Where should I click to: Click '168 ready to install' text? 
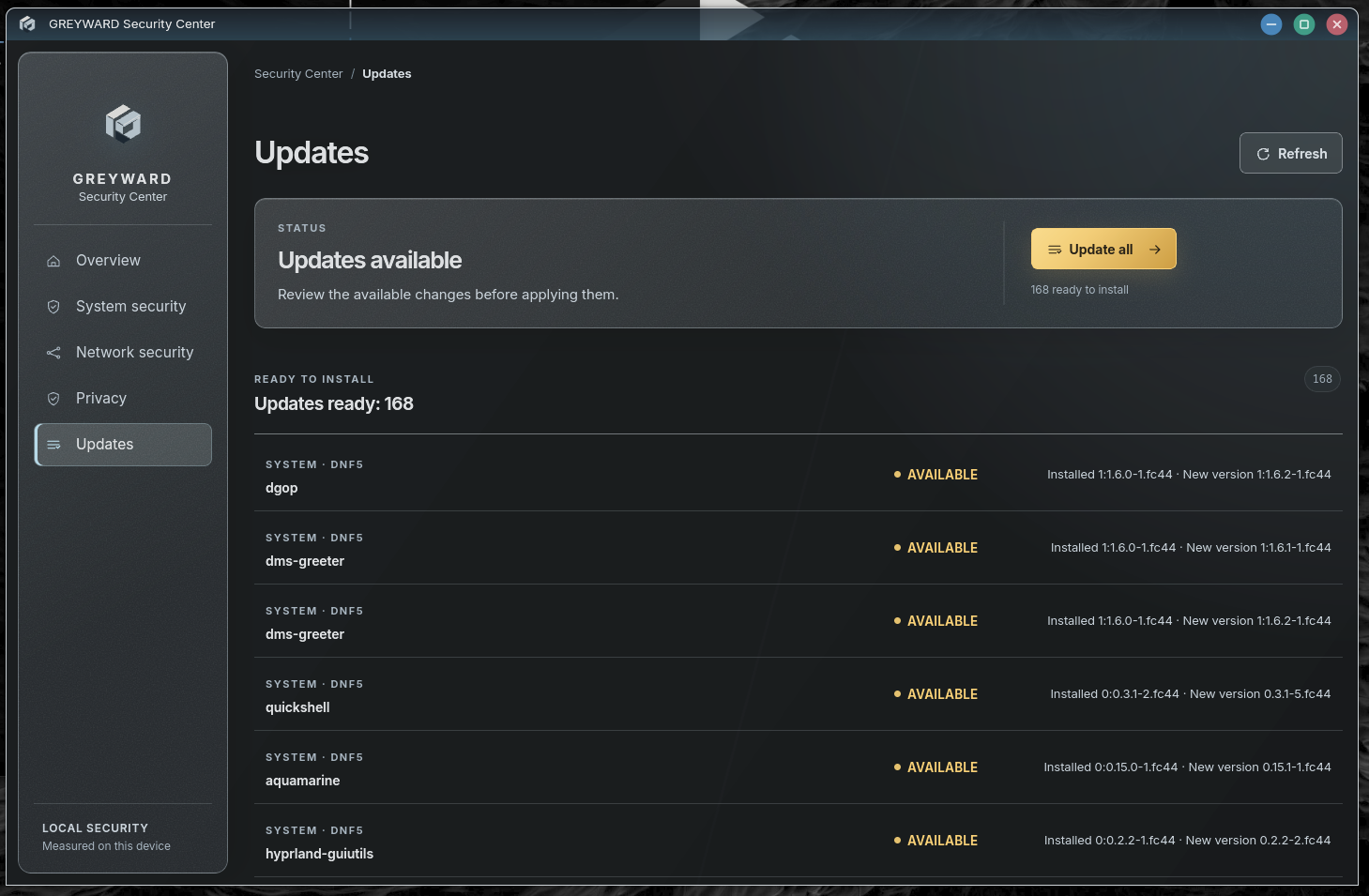pos(1079,290)
